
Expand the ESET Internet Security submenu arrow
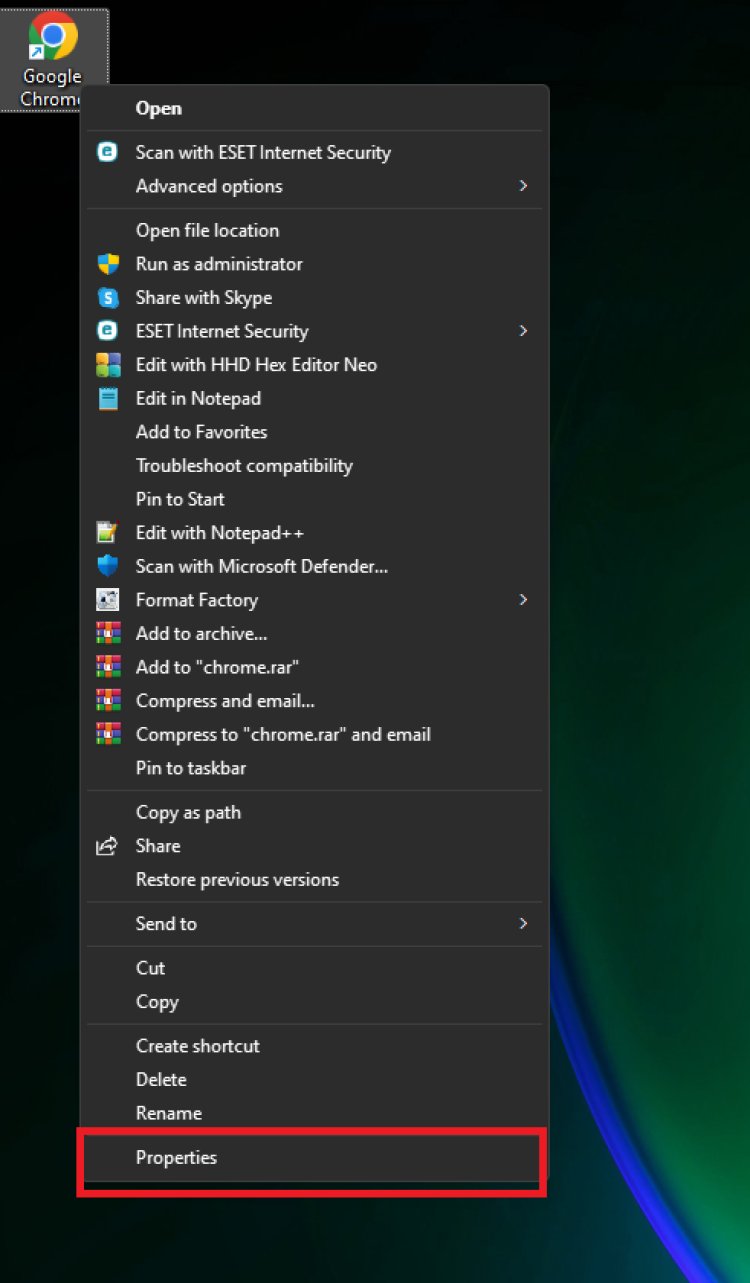(x=522, y=331)
